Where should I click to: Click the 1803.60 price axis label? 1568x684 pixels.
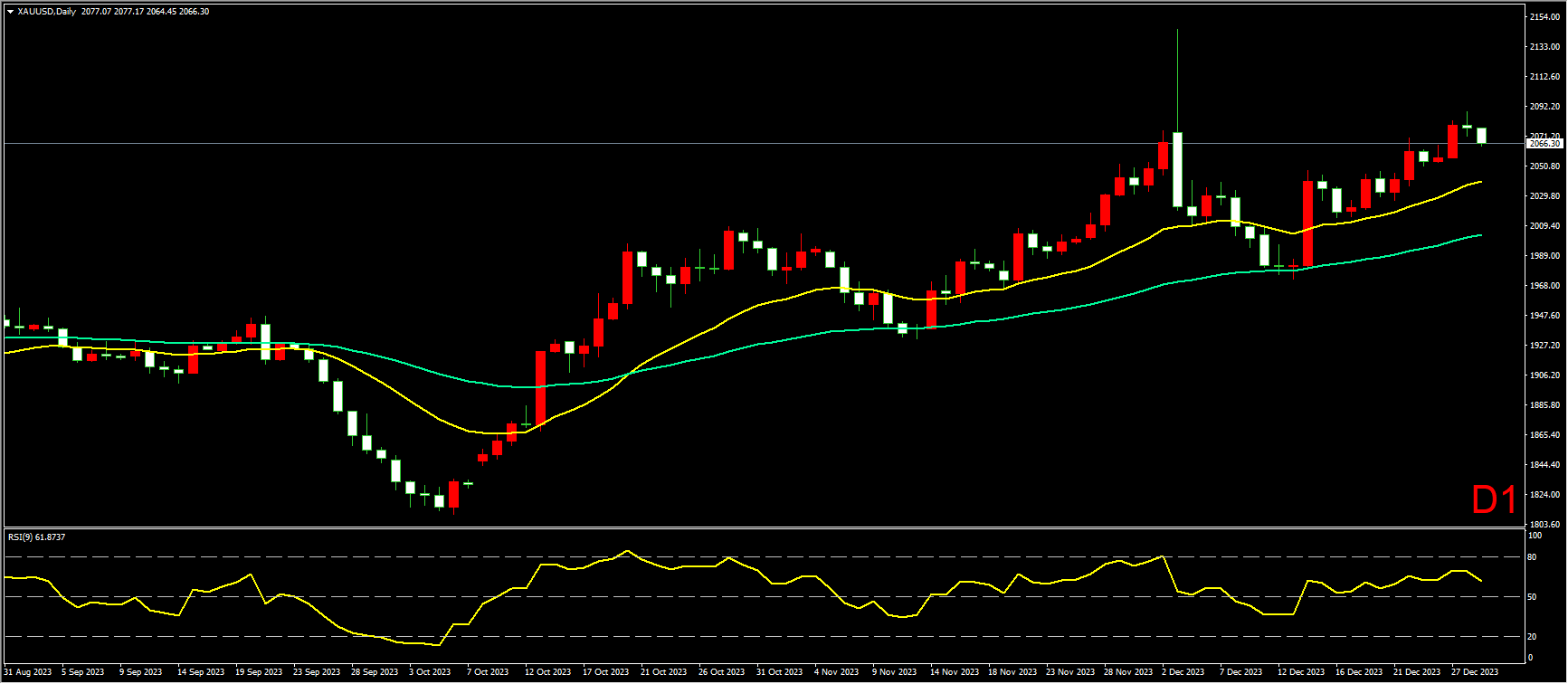pos(1544,525)
